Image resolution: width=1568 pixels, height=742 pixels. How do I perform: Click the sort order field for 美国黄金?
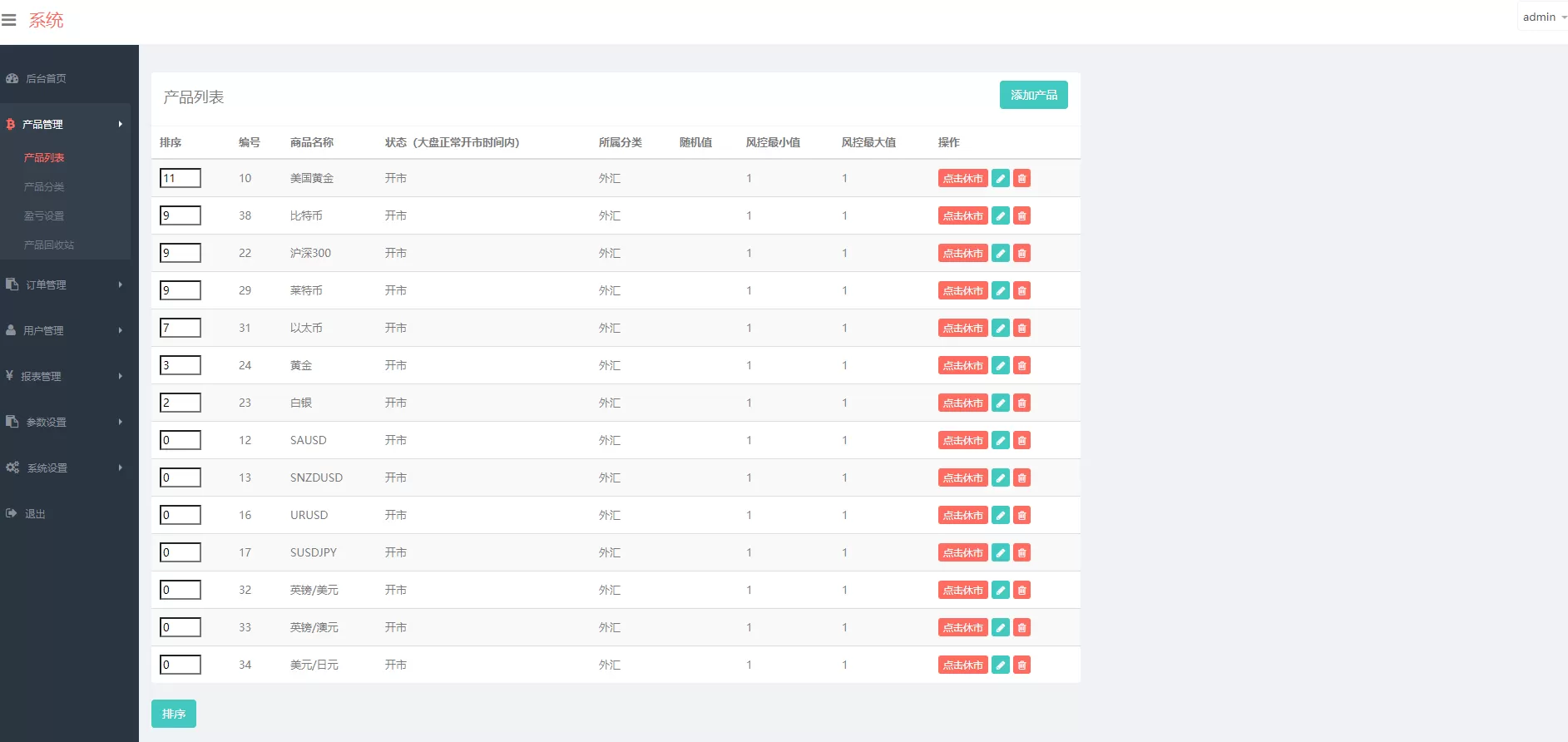click(181, 178)
